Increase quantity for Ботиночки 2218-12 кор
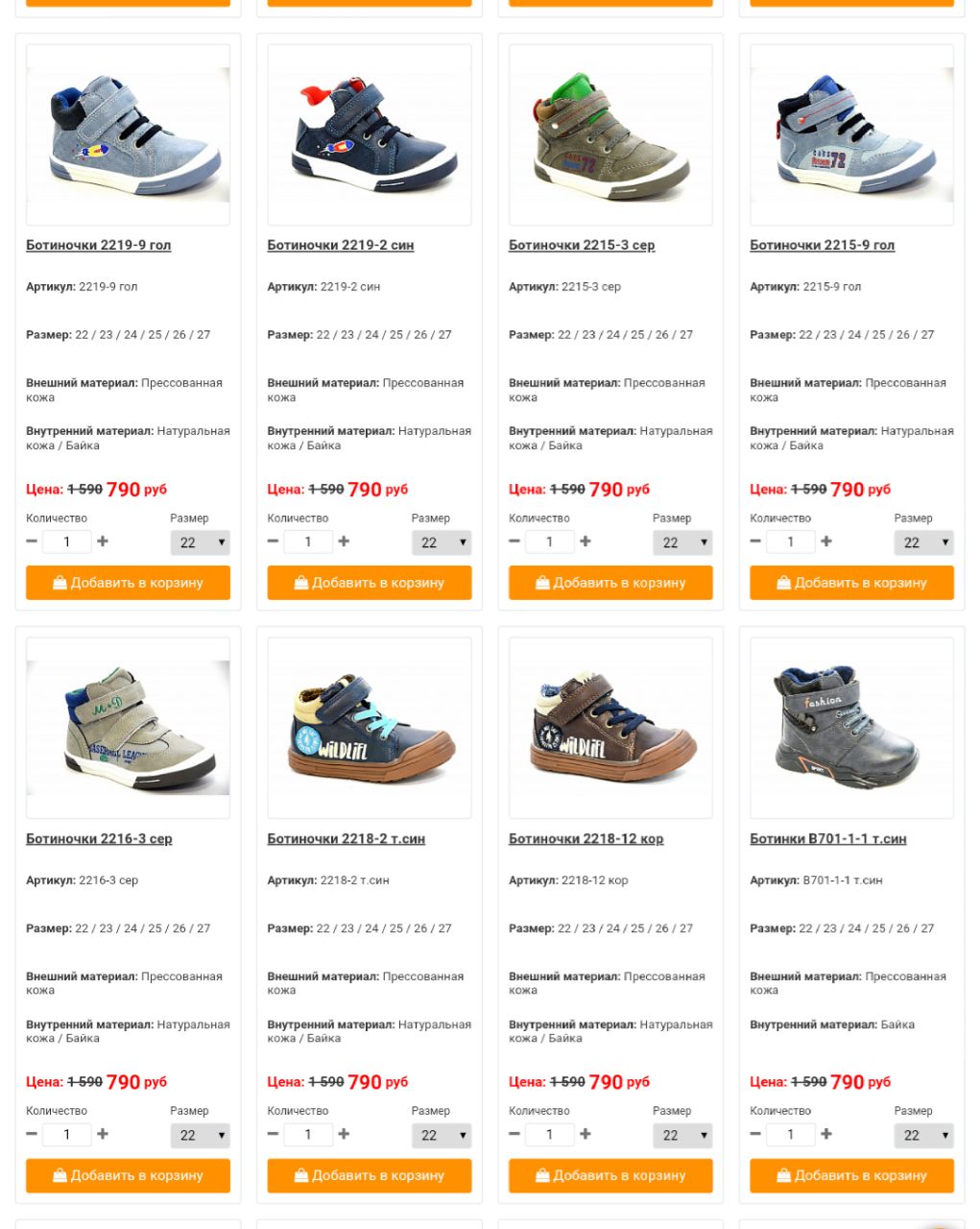 coord(586,1134)
